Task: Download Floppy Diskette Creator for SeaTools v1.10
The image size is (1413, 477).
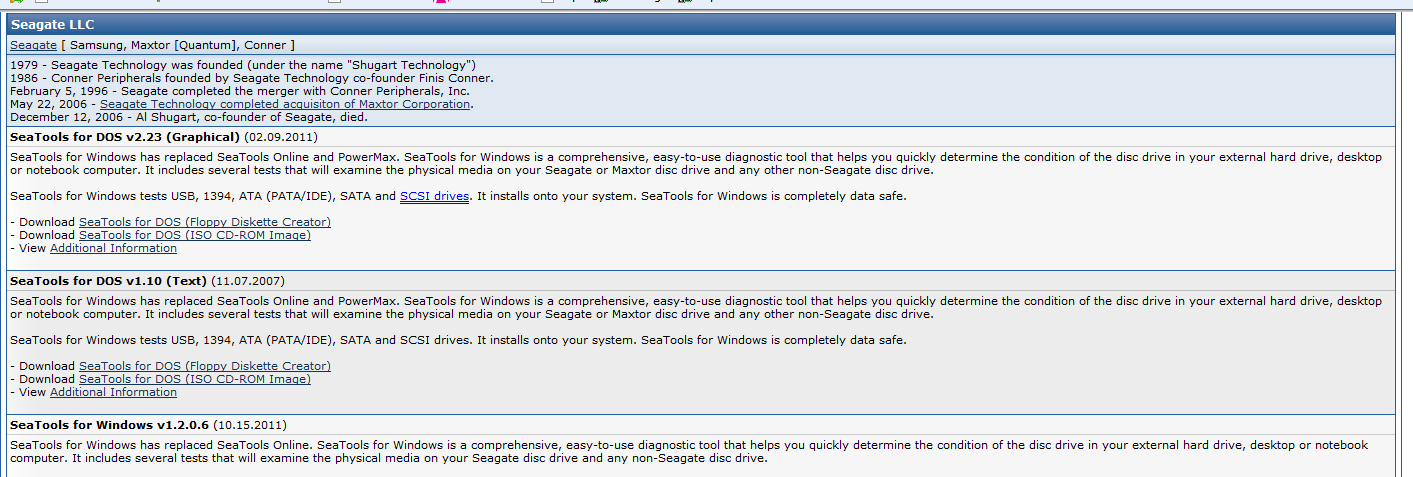Action: point(205,366)
